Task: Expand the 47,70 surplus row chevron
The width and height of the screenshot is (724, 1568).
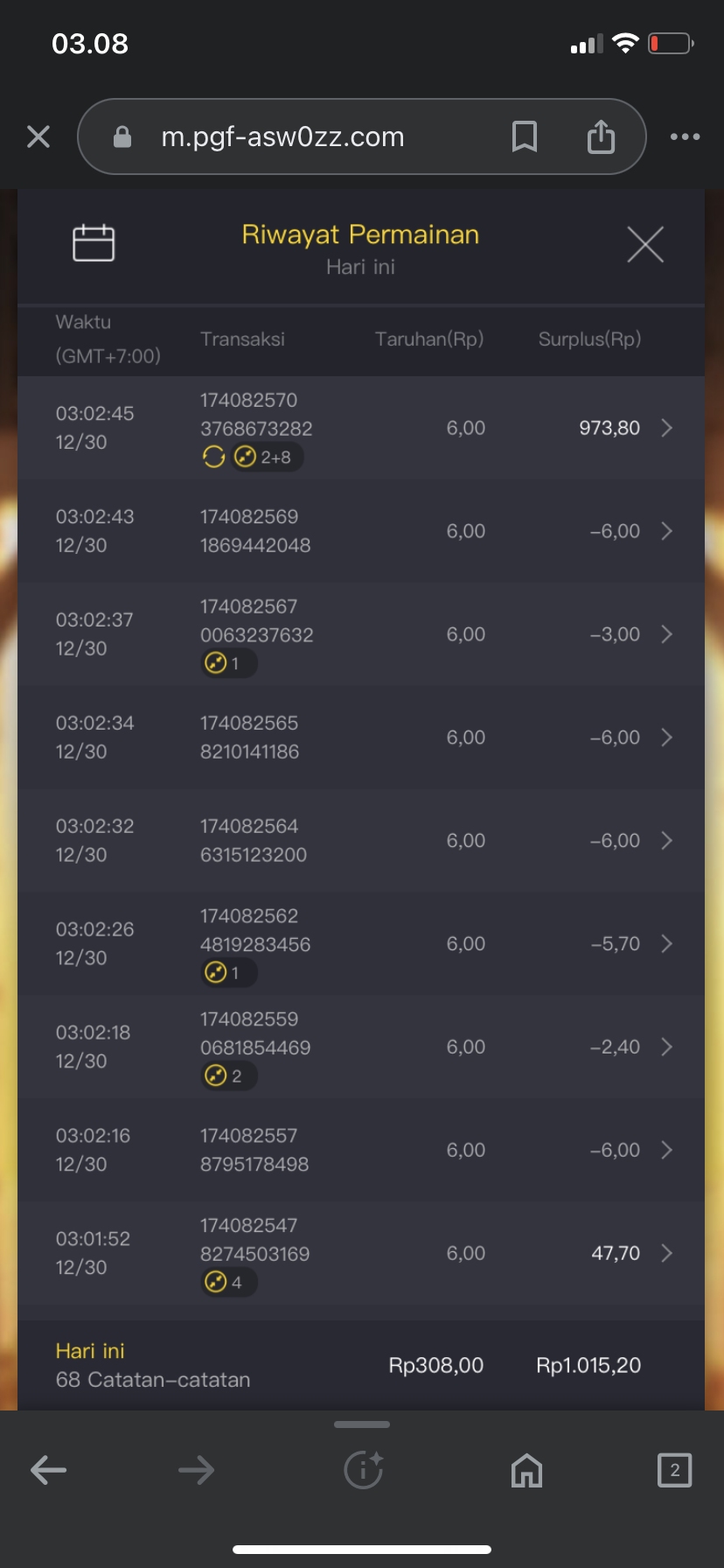Action: (667, 1253)
